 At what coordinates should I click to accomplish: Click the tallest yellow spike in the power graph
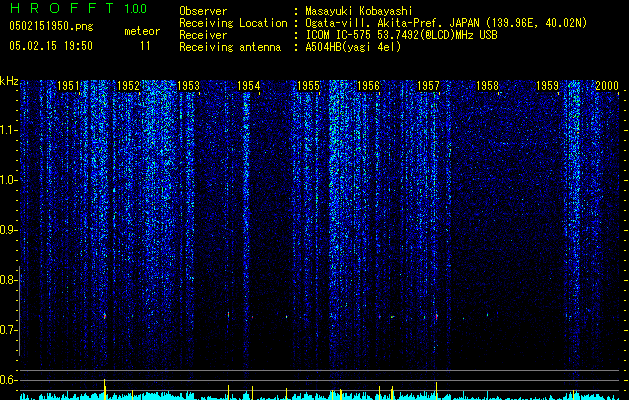click(105, 389)
